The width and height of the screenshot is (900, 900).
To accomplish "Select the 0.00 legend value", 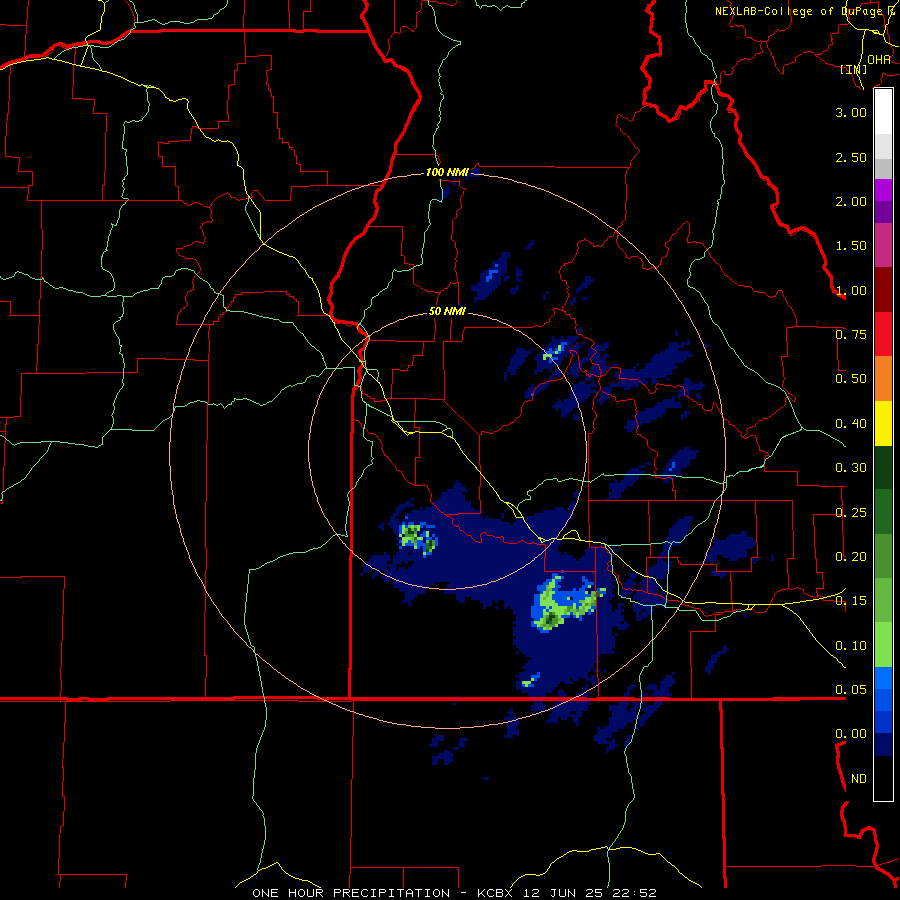I will click(851, 734).
